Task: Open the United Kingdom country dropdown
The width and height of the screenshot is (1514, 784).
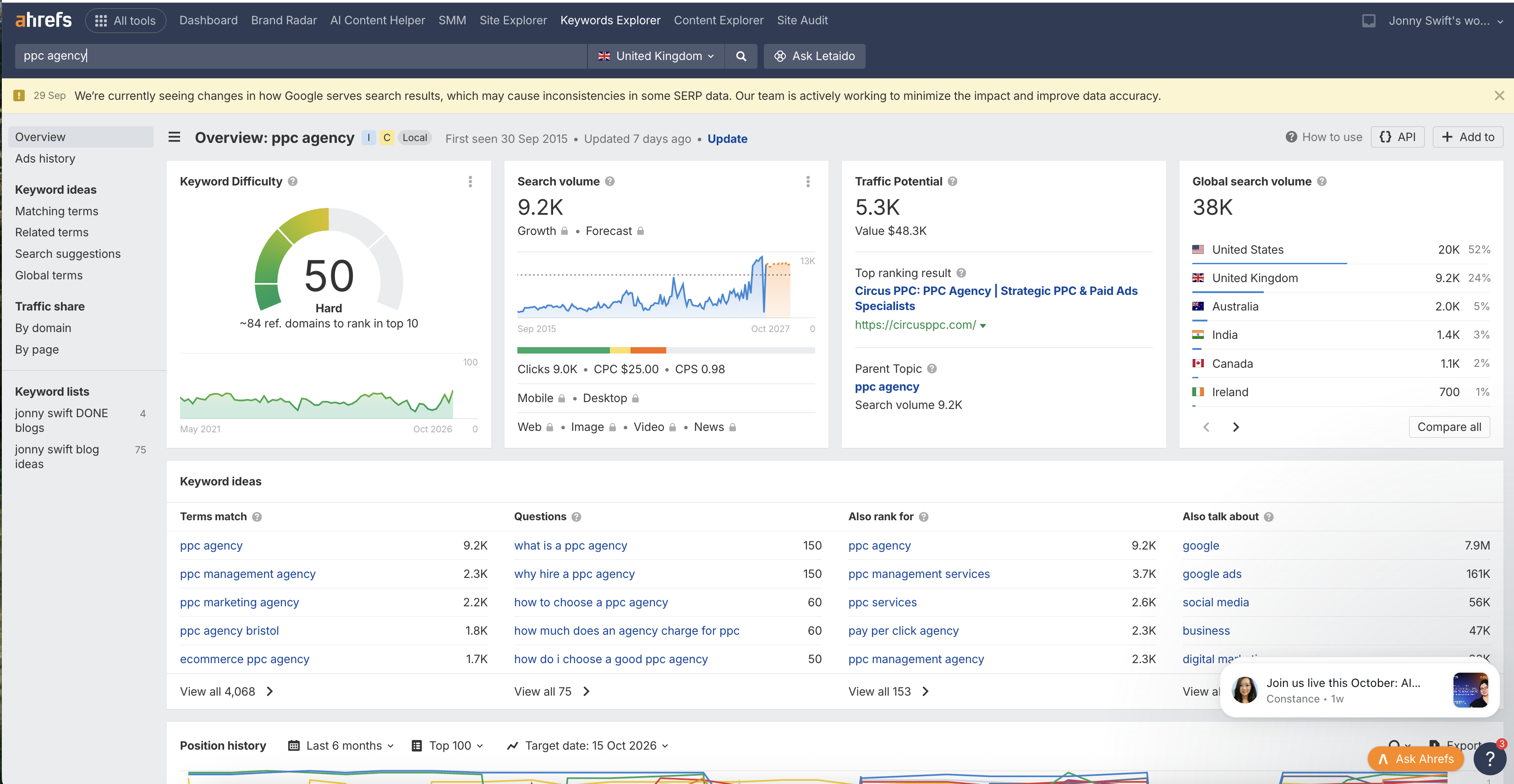Action: 655,56
